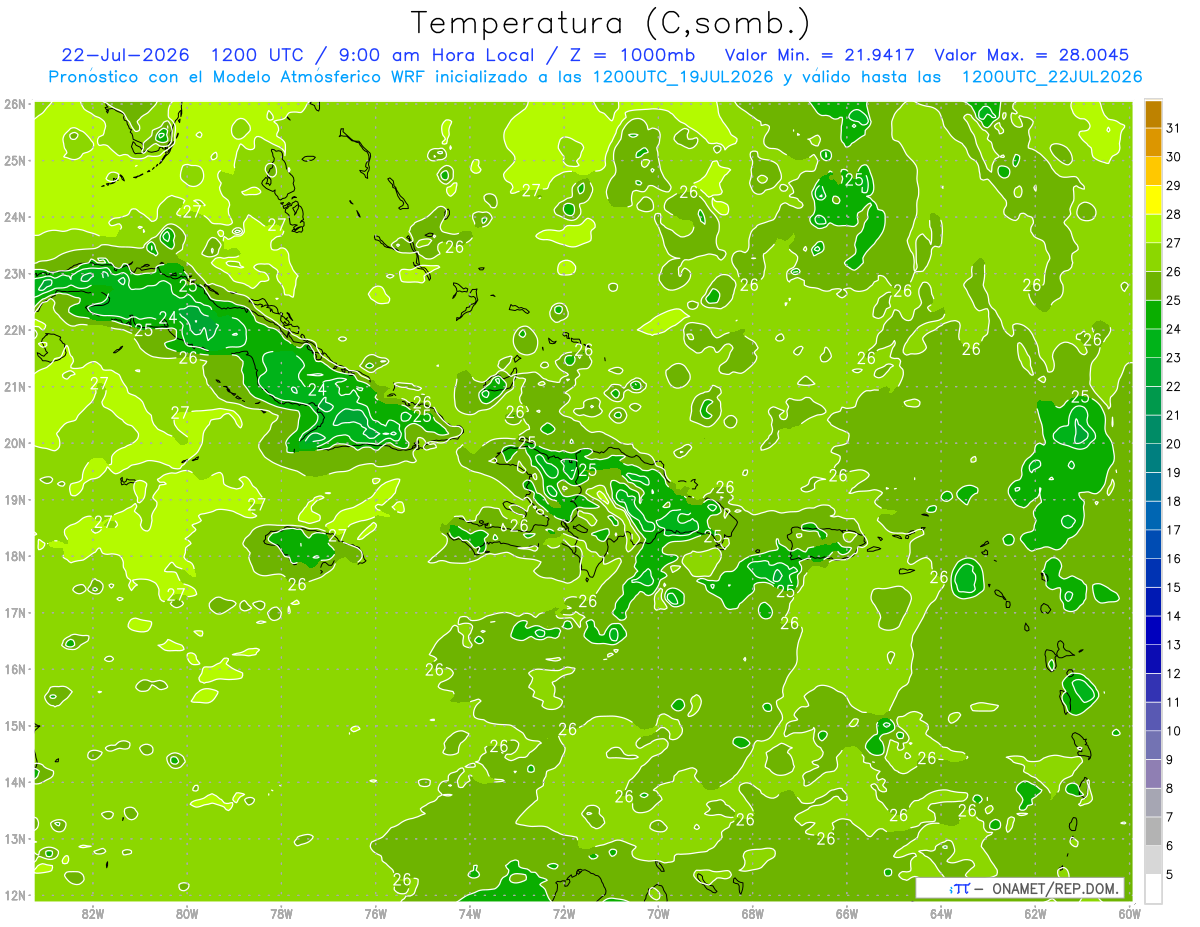The image size is (1200, 927).
Task: Click the 80W longitude label
Action: point(187,913)
